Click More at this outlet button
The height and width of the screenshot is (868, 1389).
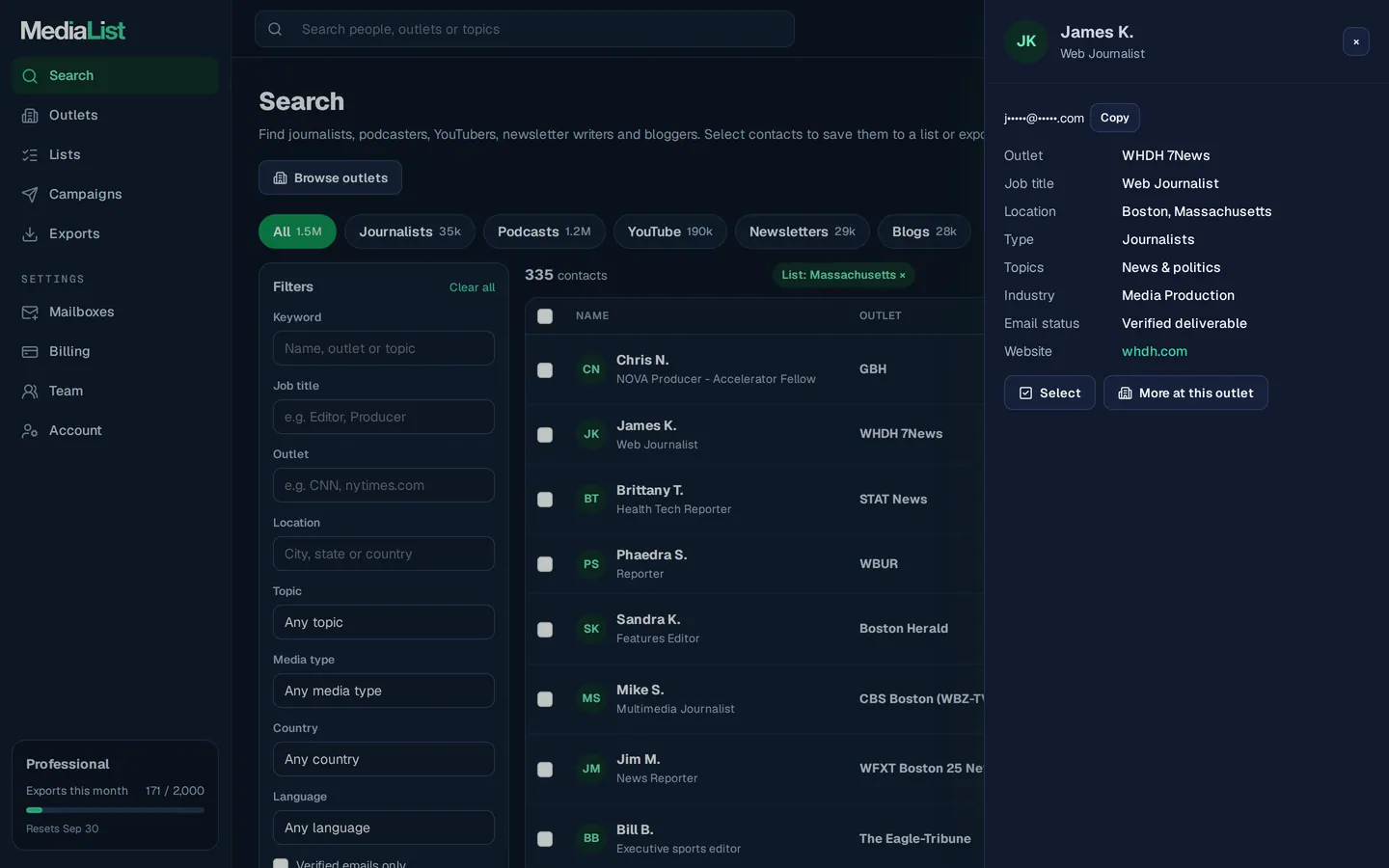pyautogui.click(x=1185, y=393)
